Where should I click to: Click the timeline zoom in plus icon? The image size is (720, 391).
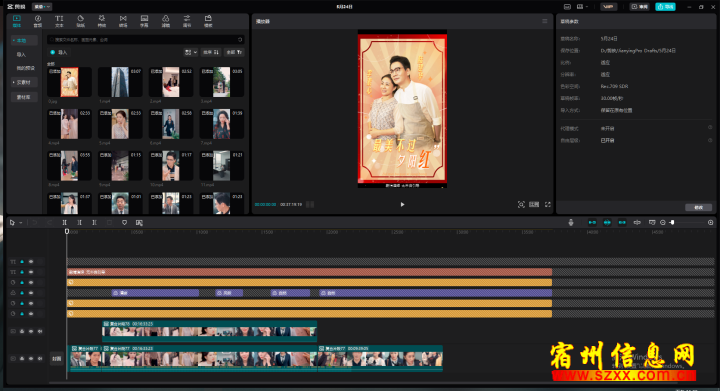pyautogui.click(x=710, y=223)
